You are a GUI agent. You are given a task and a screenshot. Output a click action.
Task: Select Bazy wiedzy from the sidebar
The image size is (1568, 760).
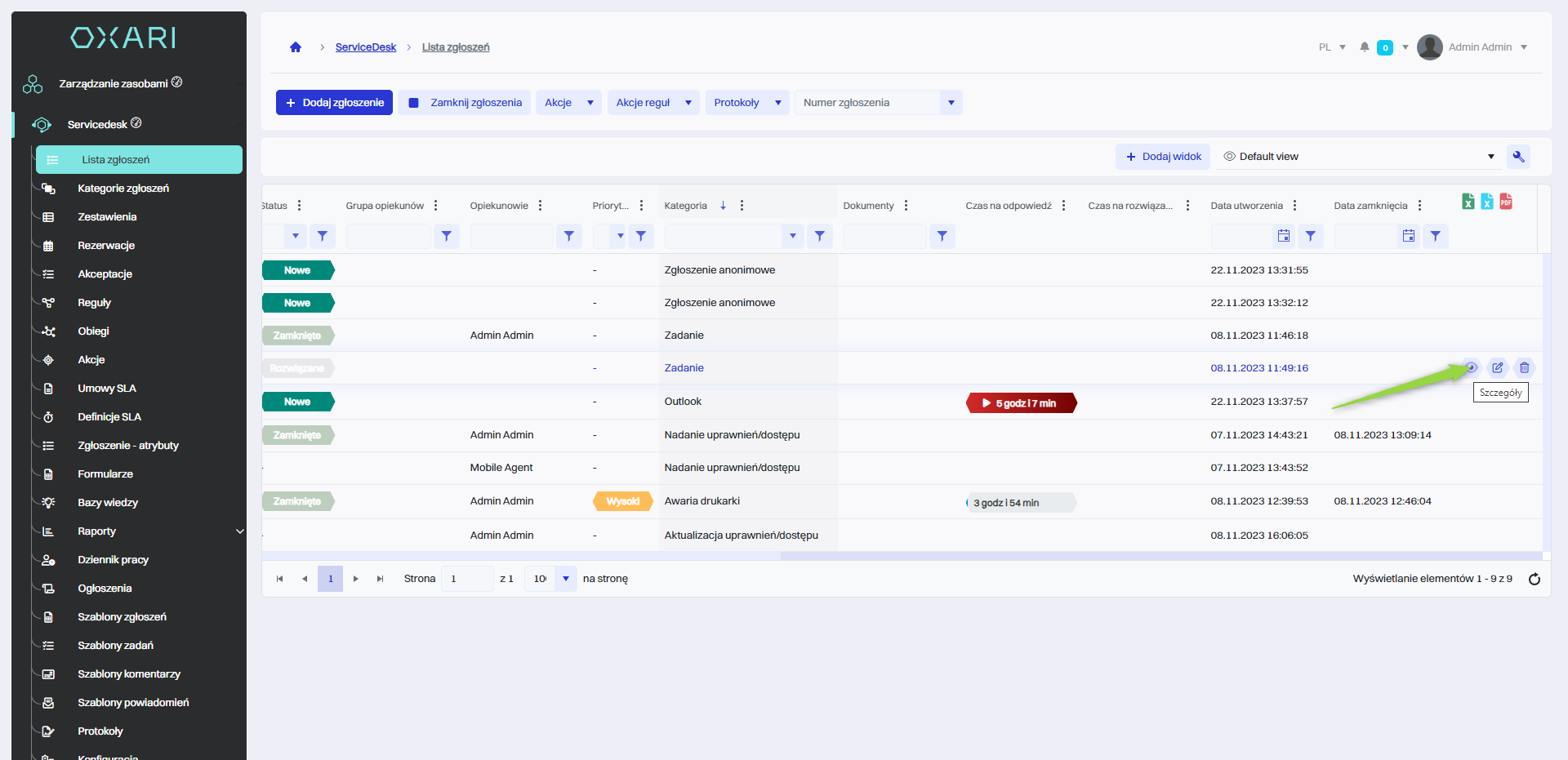coord(108,503)
